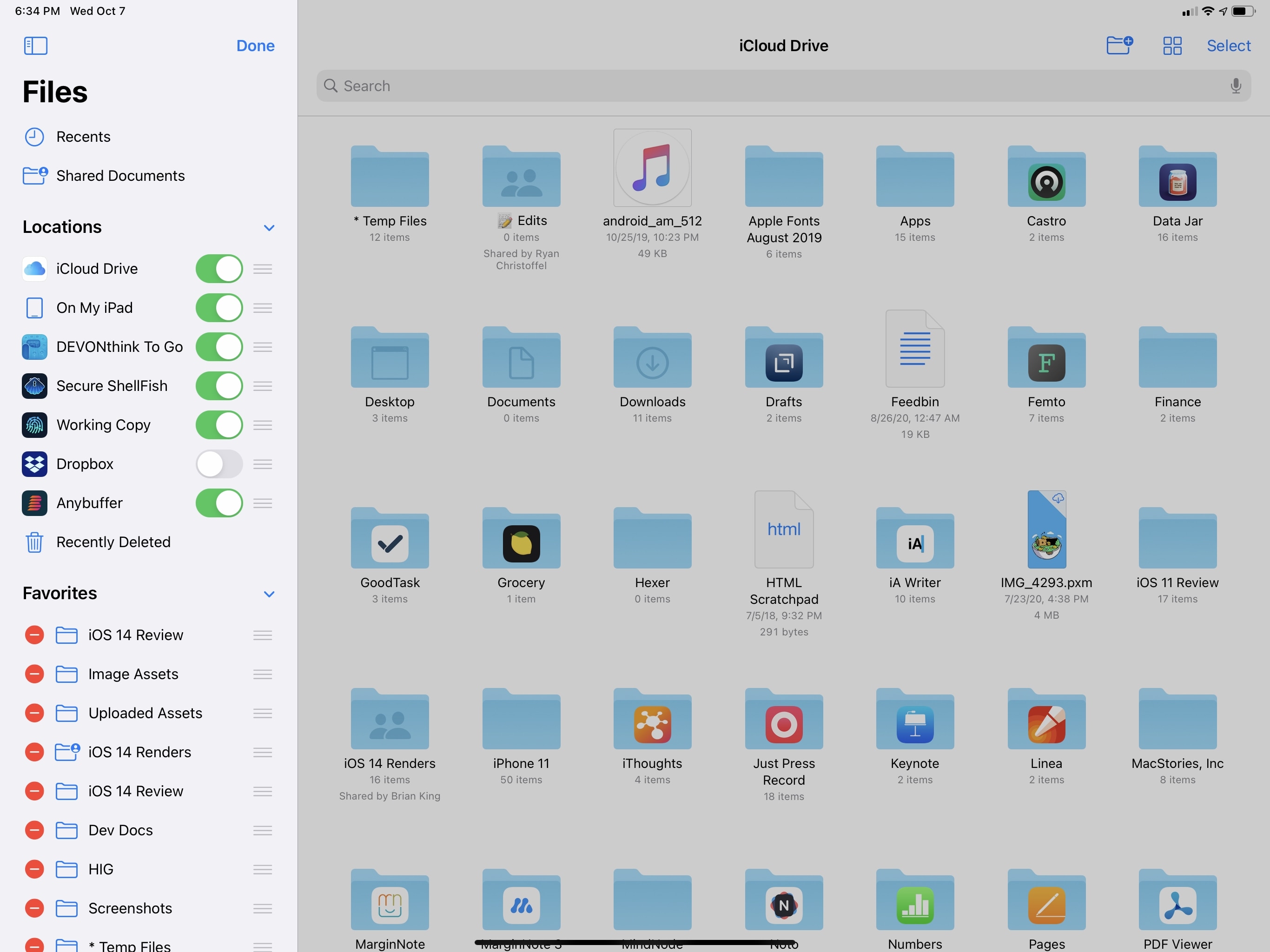
Task: Toggle the Working Copy location switch
Action: pyautogui.click(x=219, y=425)
